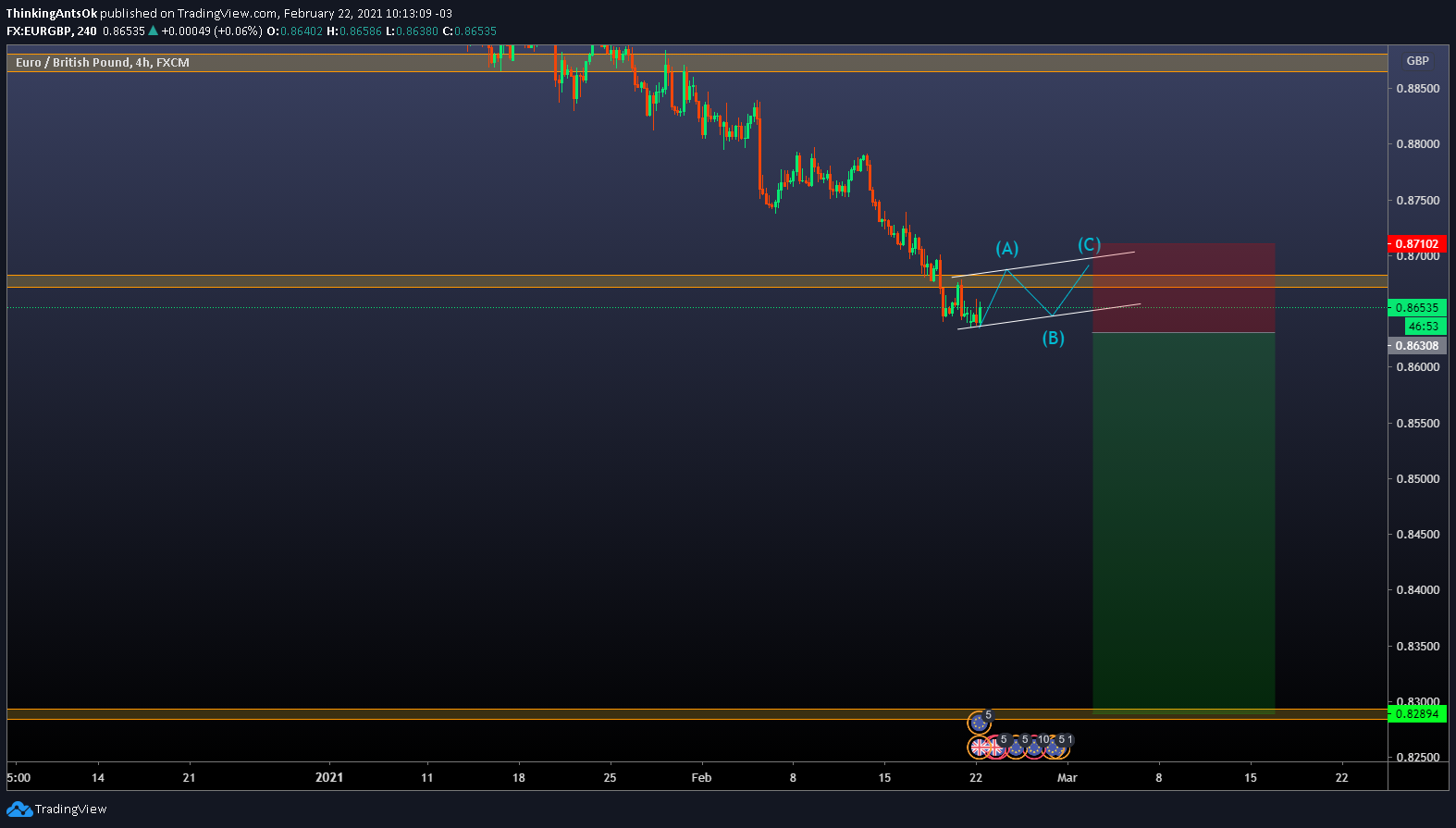
Task: Click 0.85000 on the price axis
Action: 1417,479
